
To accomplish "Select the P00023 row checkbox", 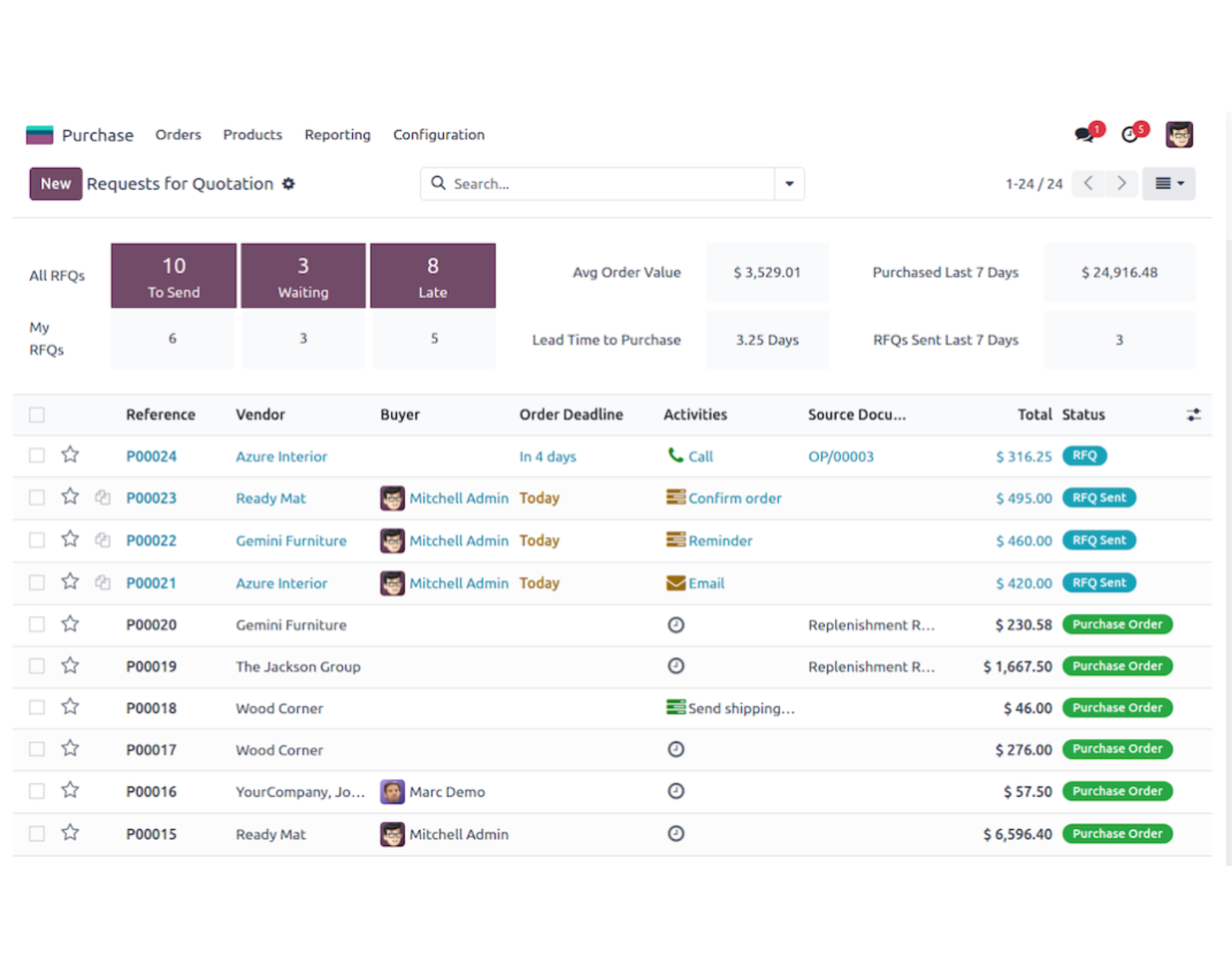I will coord(37,498).
